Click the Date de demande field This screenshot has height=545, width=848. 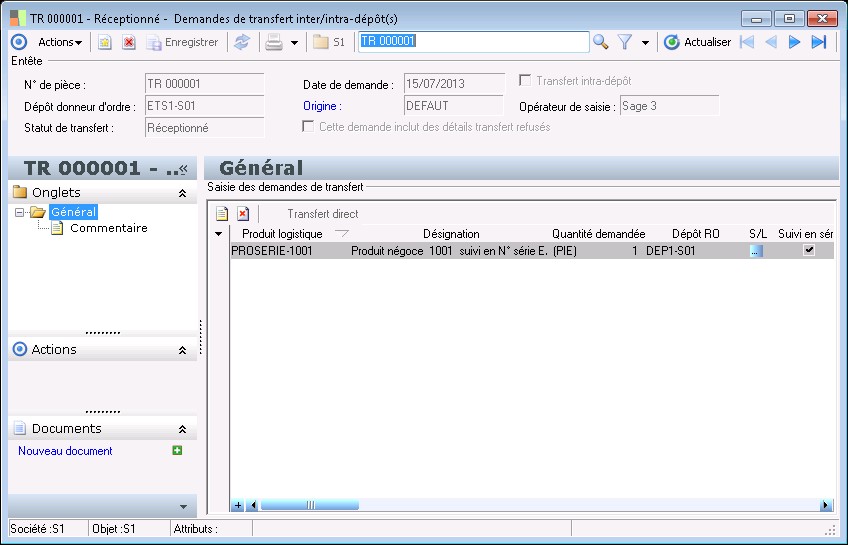pos(454,84)
